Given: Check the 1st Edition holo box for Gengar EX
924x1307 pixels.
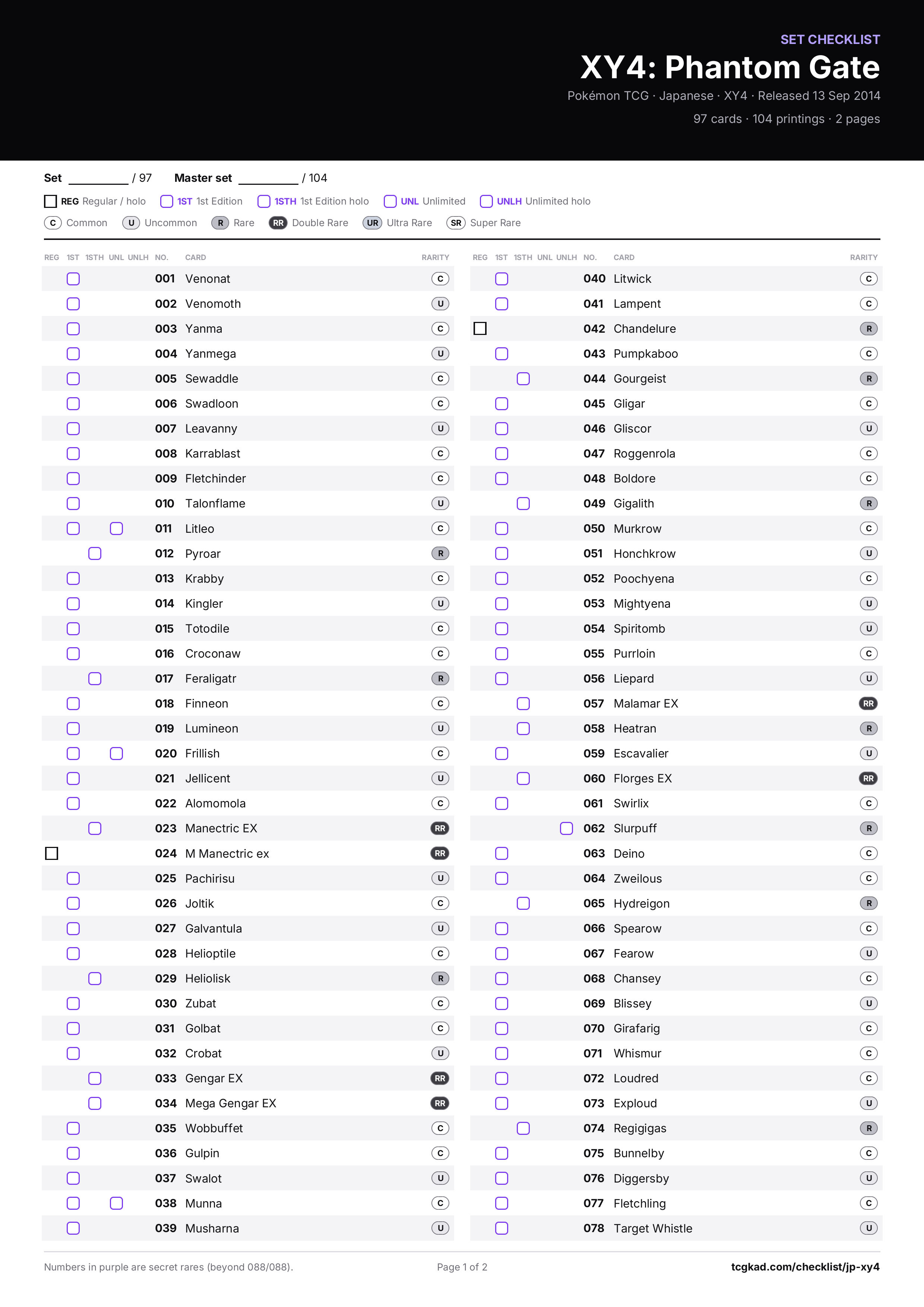Looking at the screenshot, I should click(95, 1078).
